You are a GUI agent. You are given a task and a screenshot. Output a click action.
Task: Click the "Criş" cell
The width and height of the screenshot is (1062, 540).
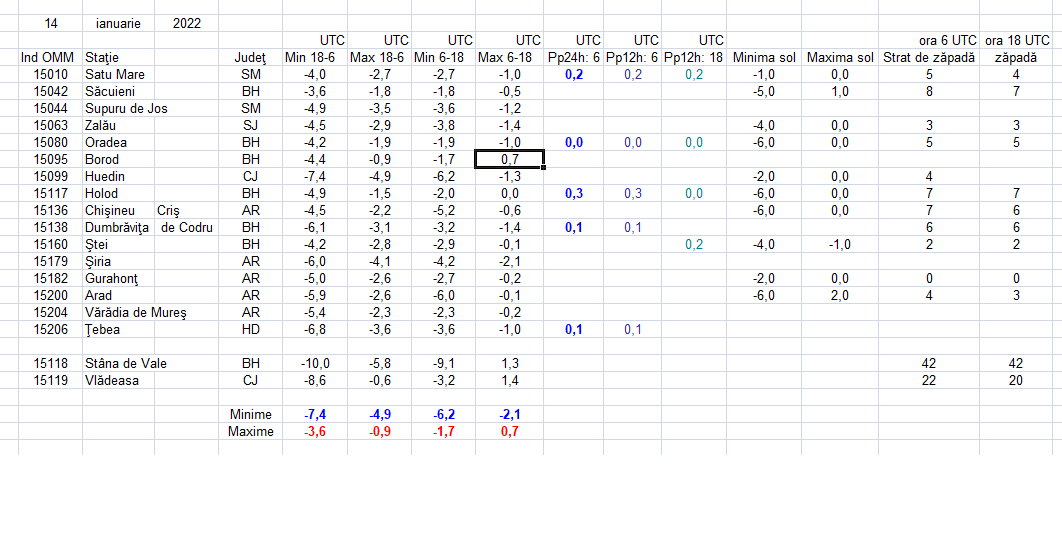click(168, 211)
